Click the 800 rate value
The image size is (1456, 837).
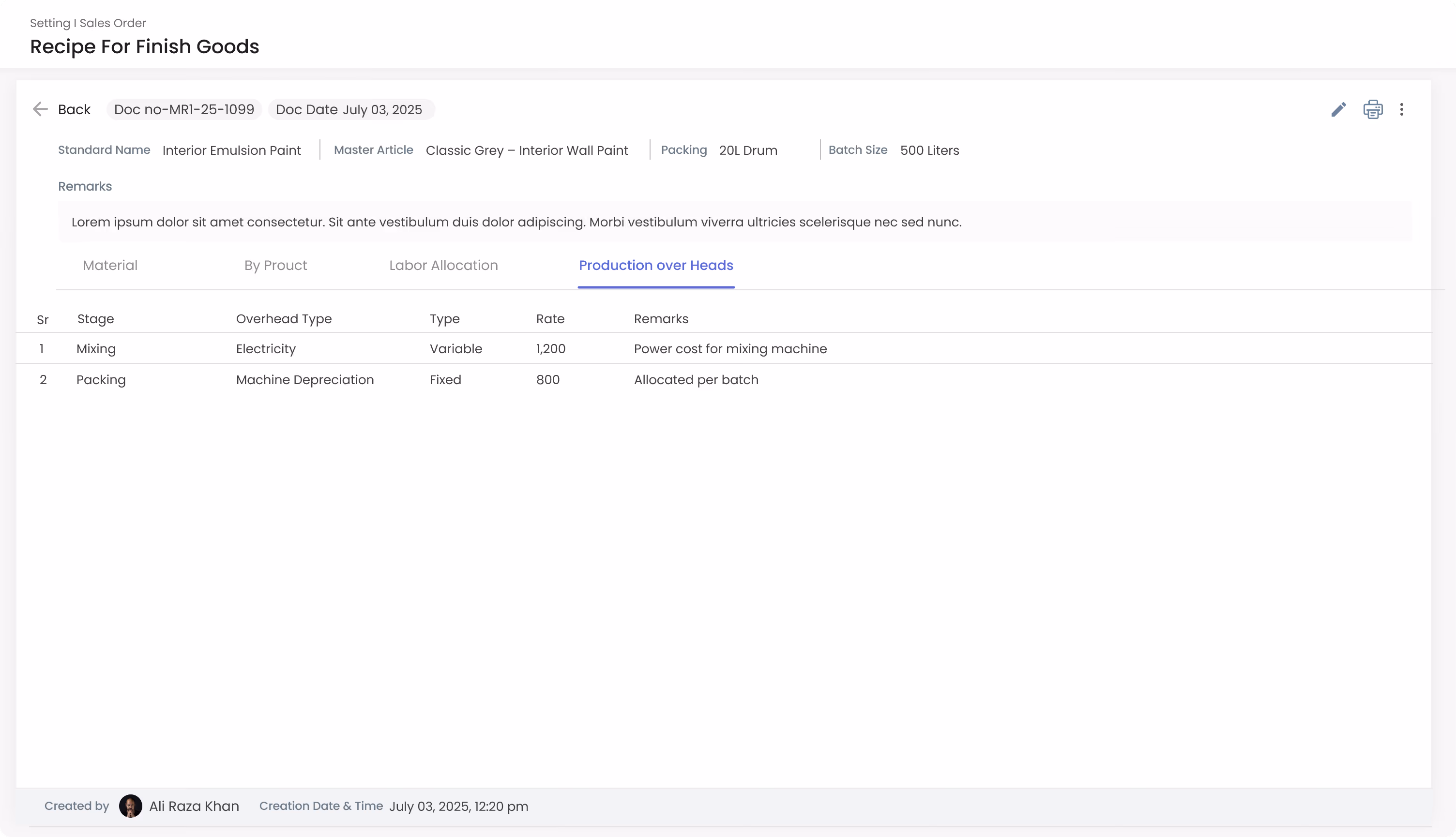pyautogui.click(x=547, y=379)
